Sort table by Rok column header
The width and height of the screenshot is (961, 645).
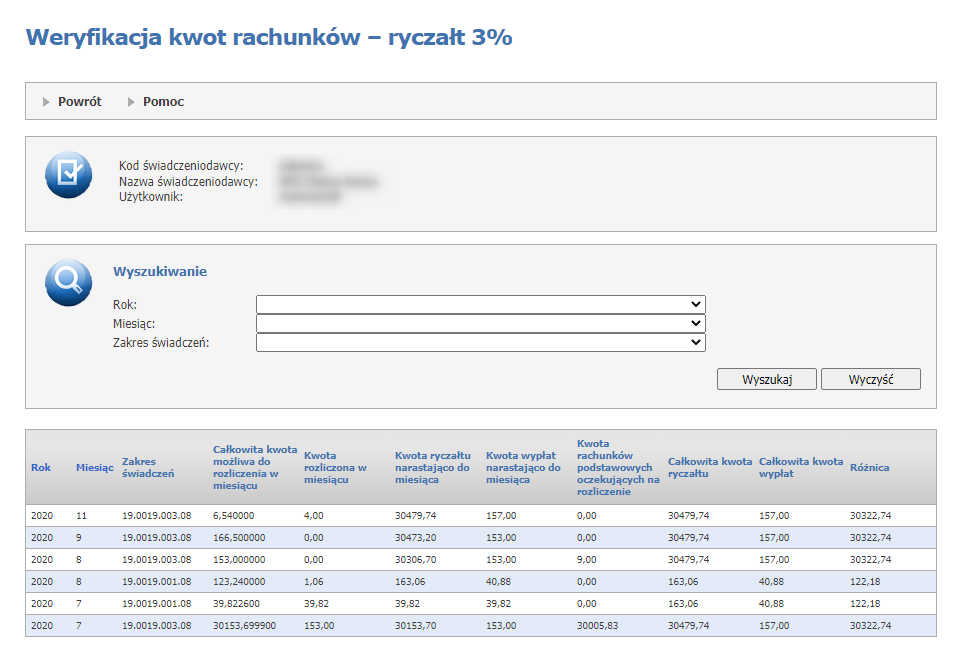coord(41,467)
